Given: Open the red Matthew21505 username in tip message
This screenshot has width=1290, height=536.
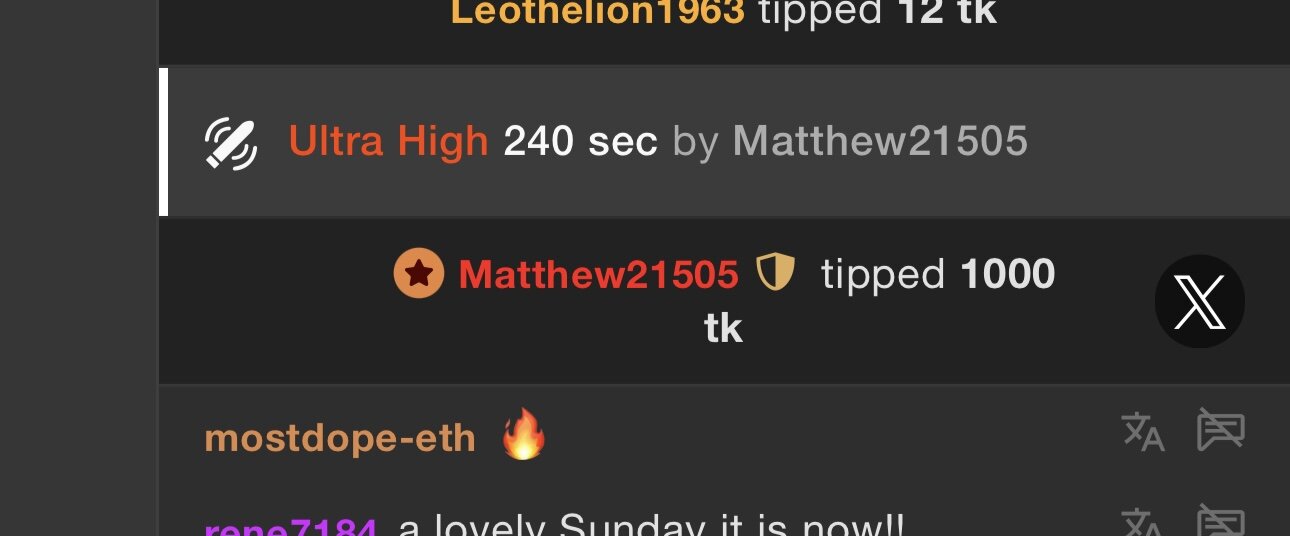Looking at the screenshot, I should click(598, 274).
